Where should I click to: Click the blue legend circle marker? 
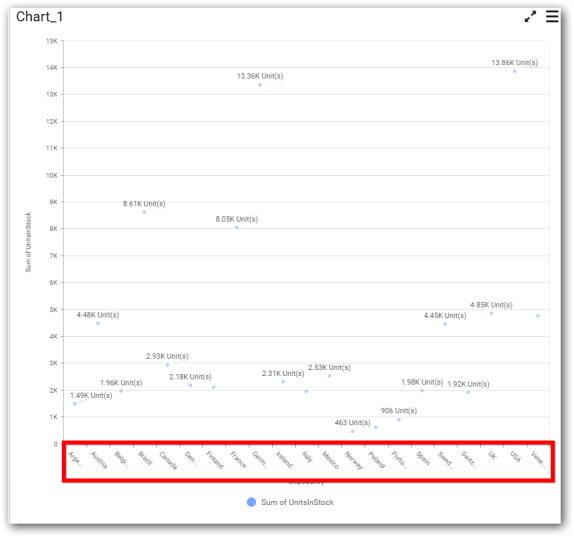(x=251, y=502)
